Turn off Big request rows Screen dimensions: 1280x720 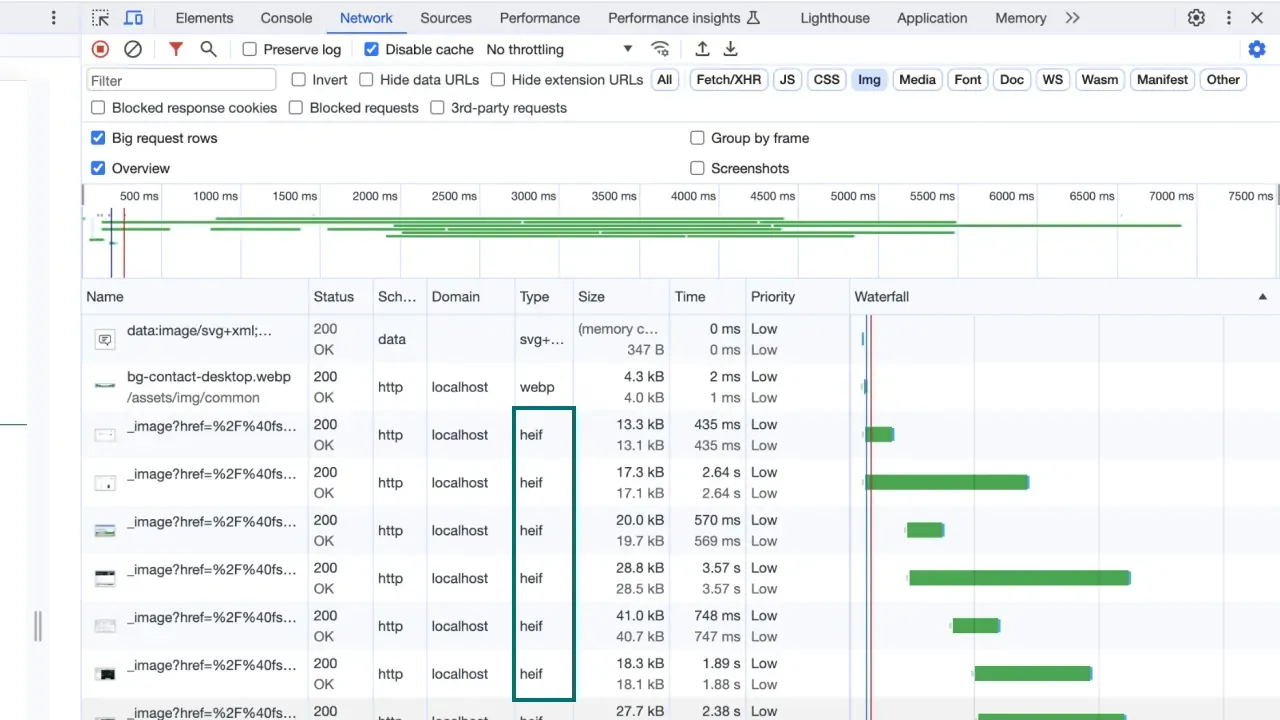[98, 138]
